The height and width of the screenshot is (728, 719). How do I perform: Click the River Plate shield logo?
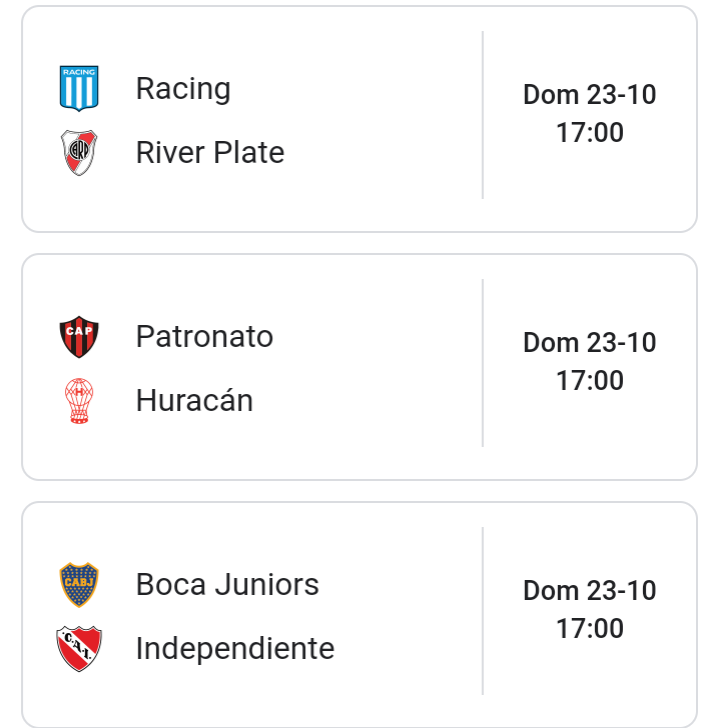click(x=79, y=152)
